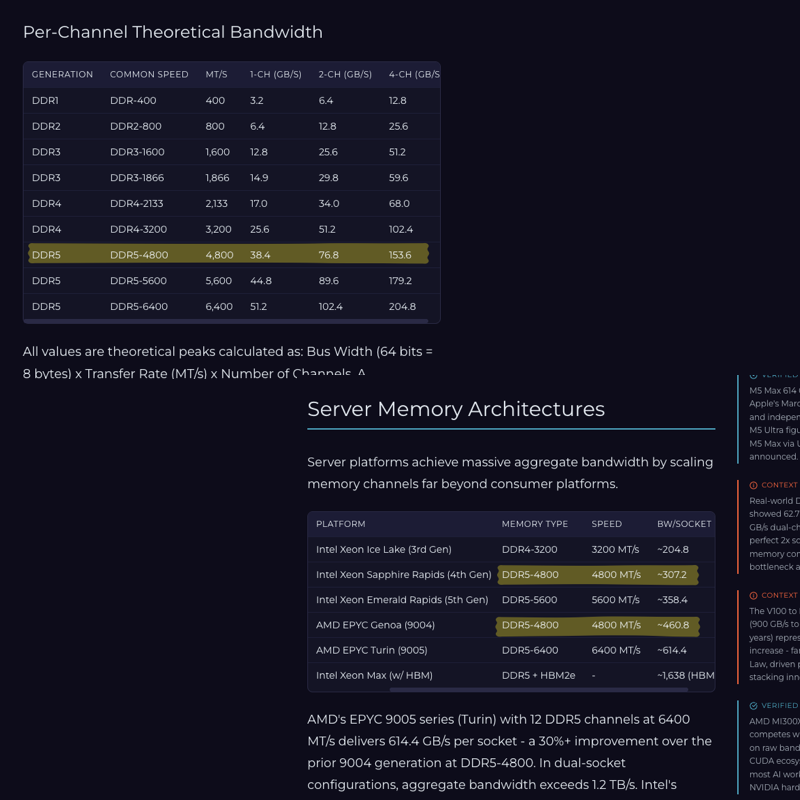Screen dimensions: 800x800
Task: Click 'Intel Xeon Max (w/ HBM)' platform
Action: coord(374,676)
